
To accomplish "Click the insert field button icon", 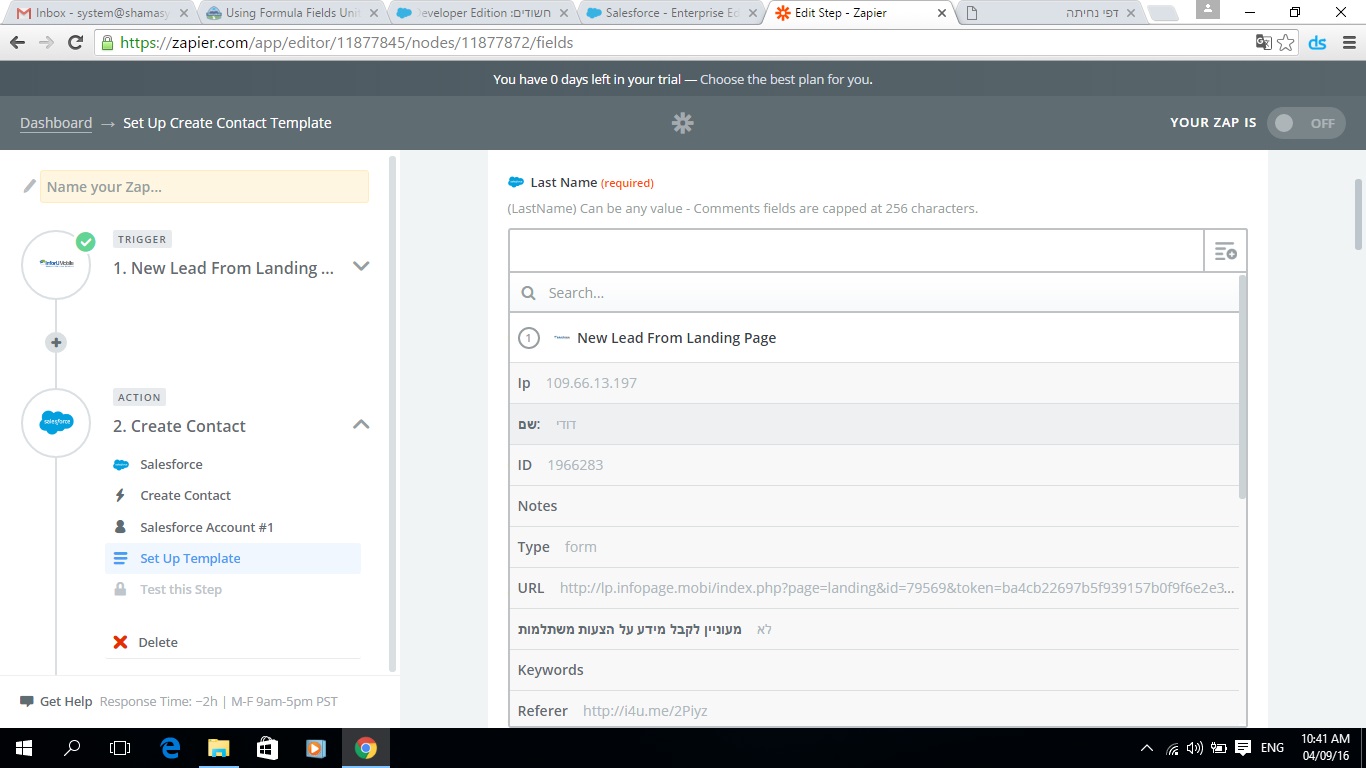I will click(1226, 250).
